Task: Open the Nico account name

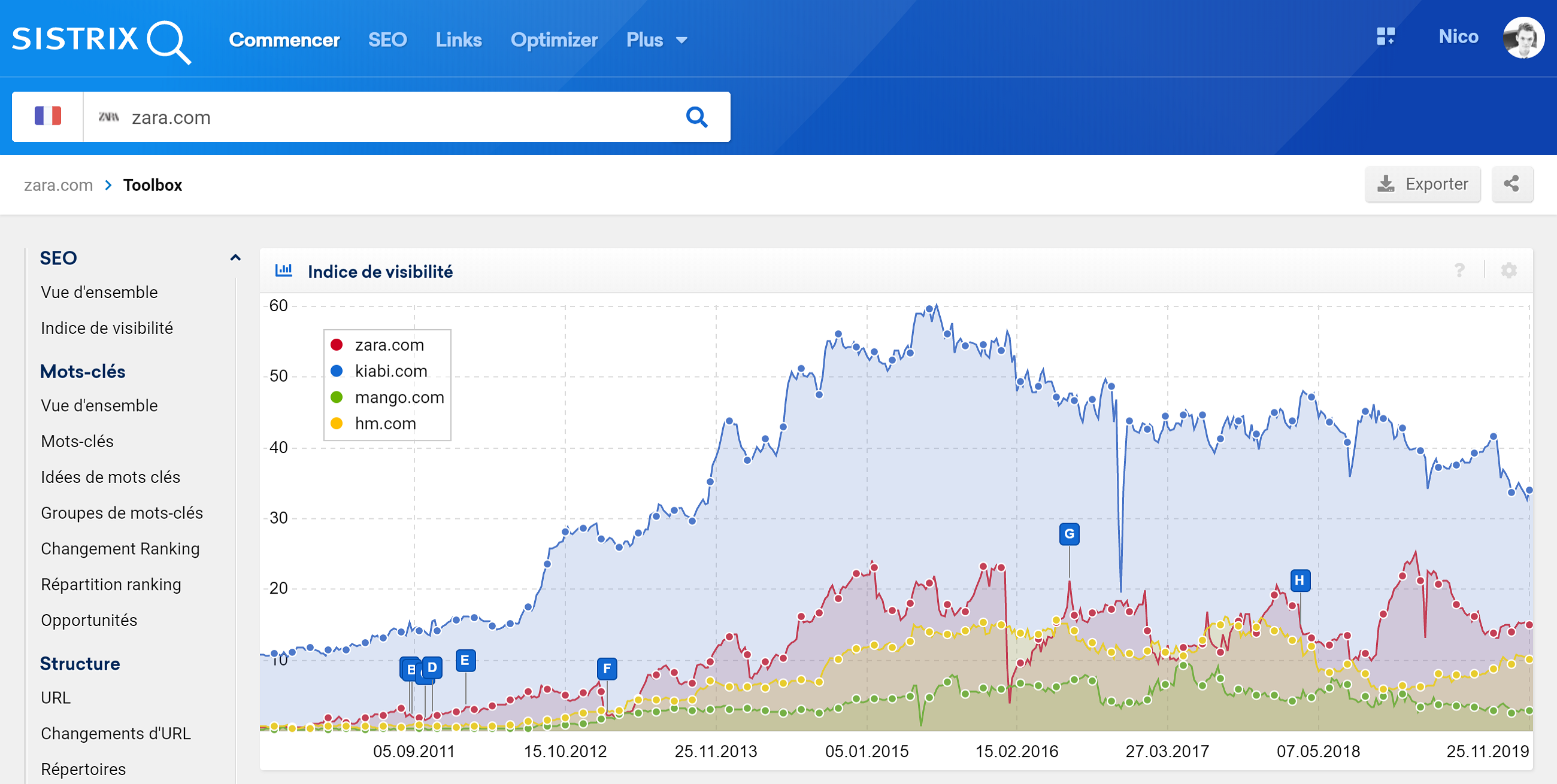Action: coord(1458,37)
